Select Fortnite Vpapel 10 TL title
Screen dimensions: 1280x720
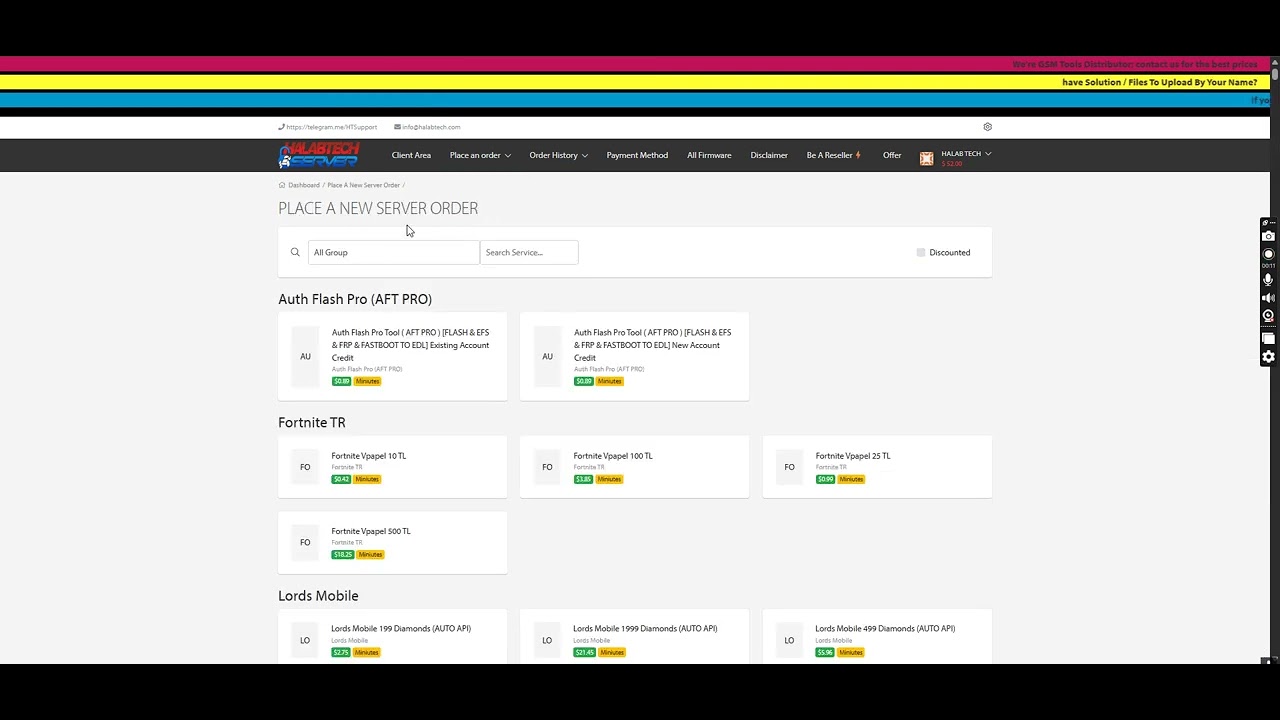click(368, 456)
